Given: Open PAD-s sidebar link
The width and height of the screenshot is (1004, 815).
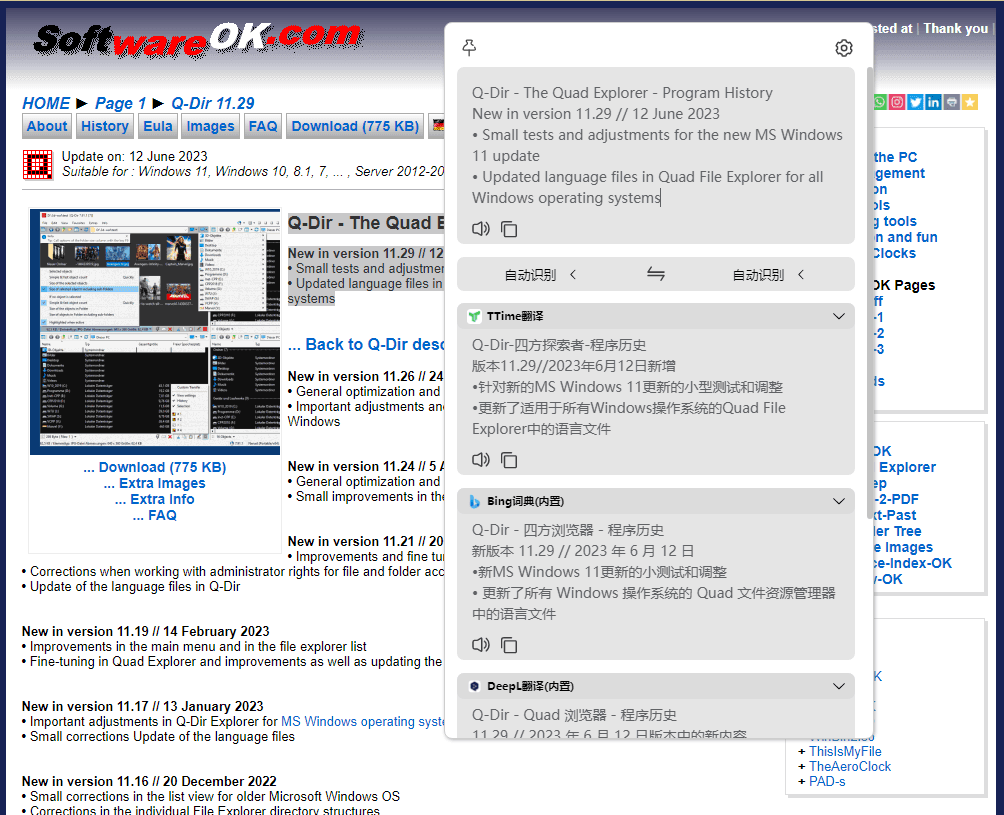Looking at the screenshot, I should coord(827,782).
